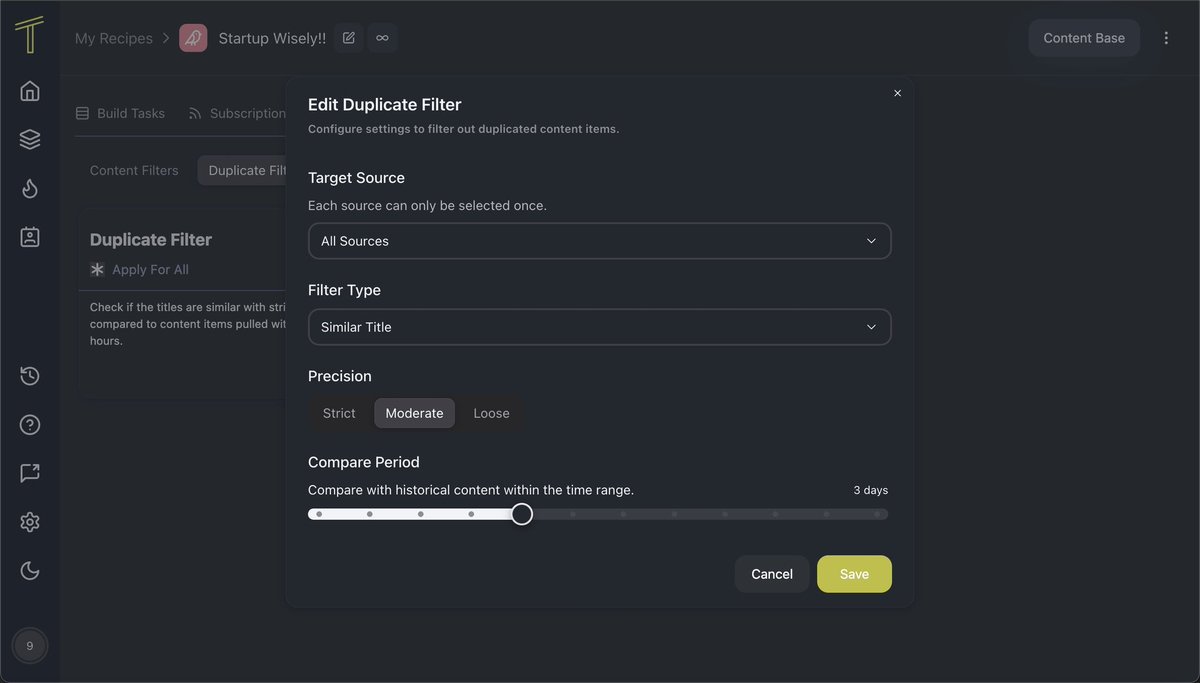The height and width of the screenshot is (683, 1200).
Task: Click the Target Source heading
Action: (x=356, y=178)
